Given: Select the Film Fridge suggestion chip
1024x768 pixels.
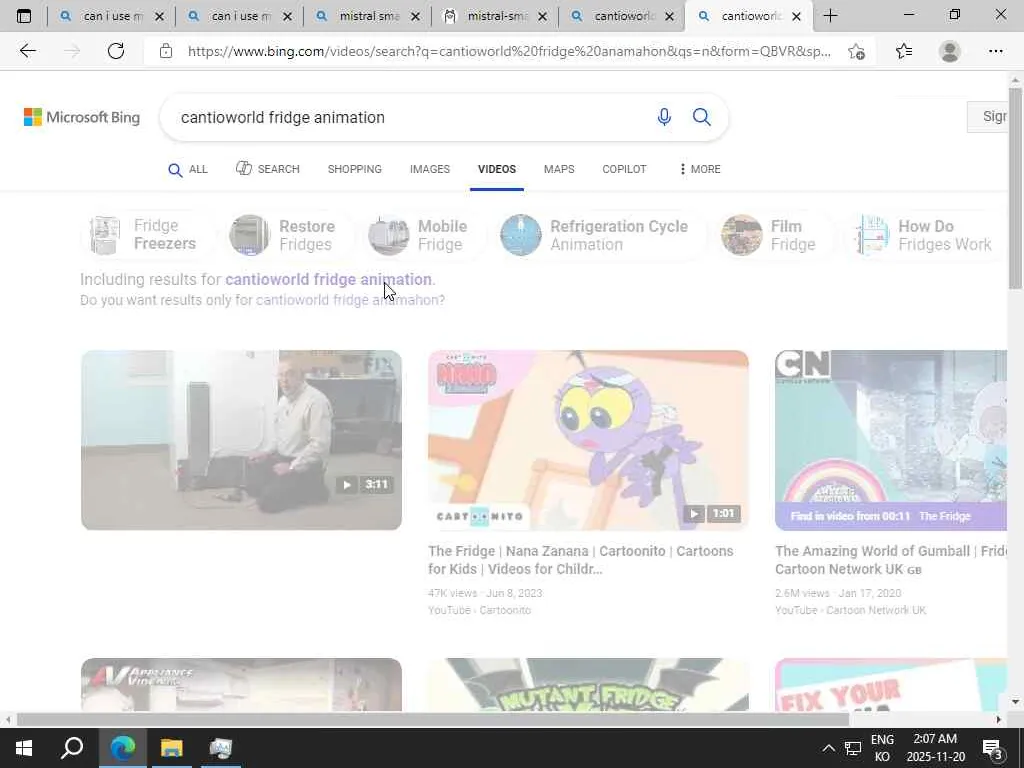Looking at the screenshot, I should 775,235.
